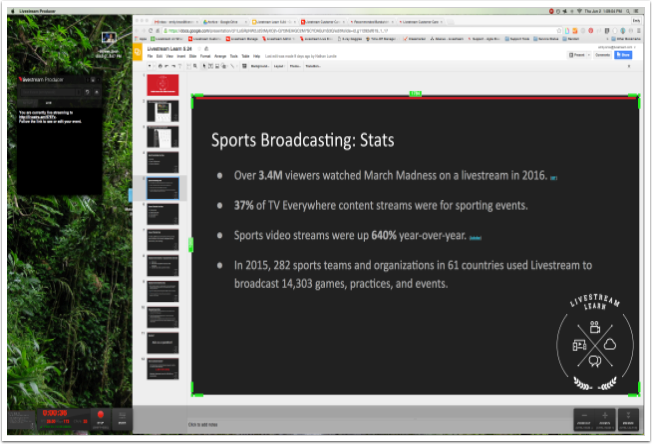Viewport: 652px width, 444px height.
Task: Select the text box tool
Action: [210, 66]
